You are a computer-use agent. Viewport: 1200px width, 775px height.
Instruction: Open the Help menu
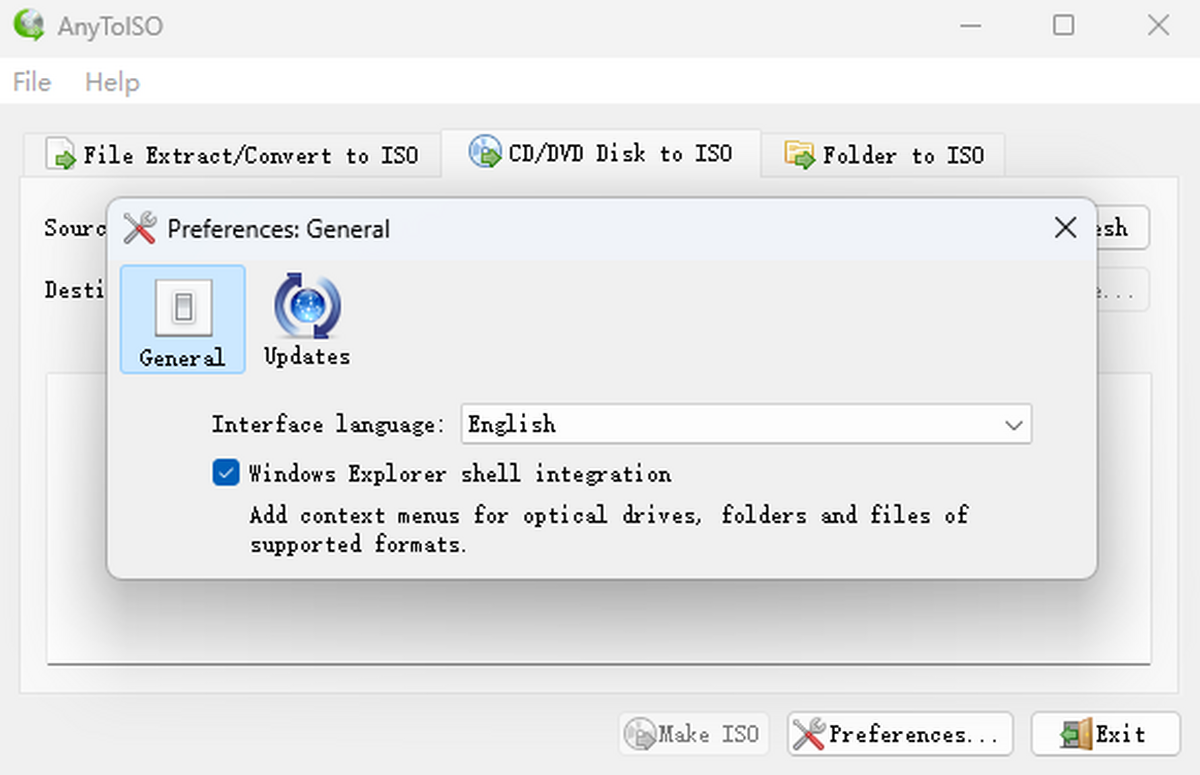[x=112, y=82]
